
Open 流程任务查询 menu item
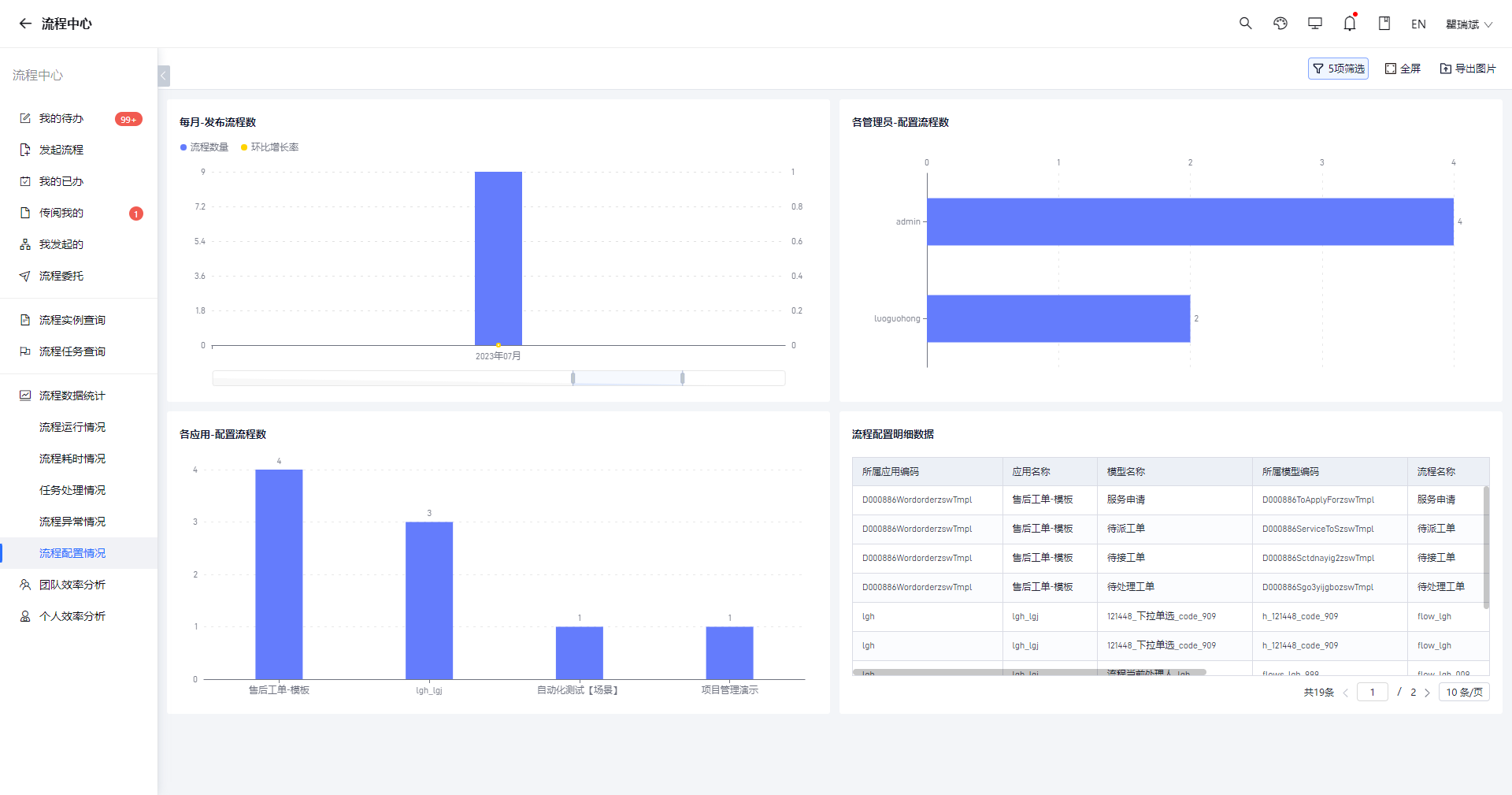tap(79, 351)
